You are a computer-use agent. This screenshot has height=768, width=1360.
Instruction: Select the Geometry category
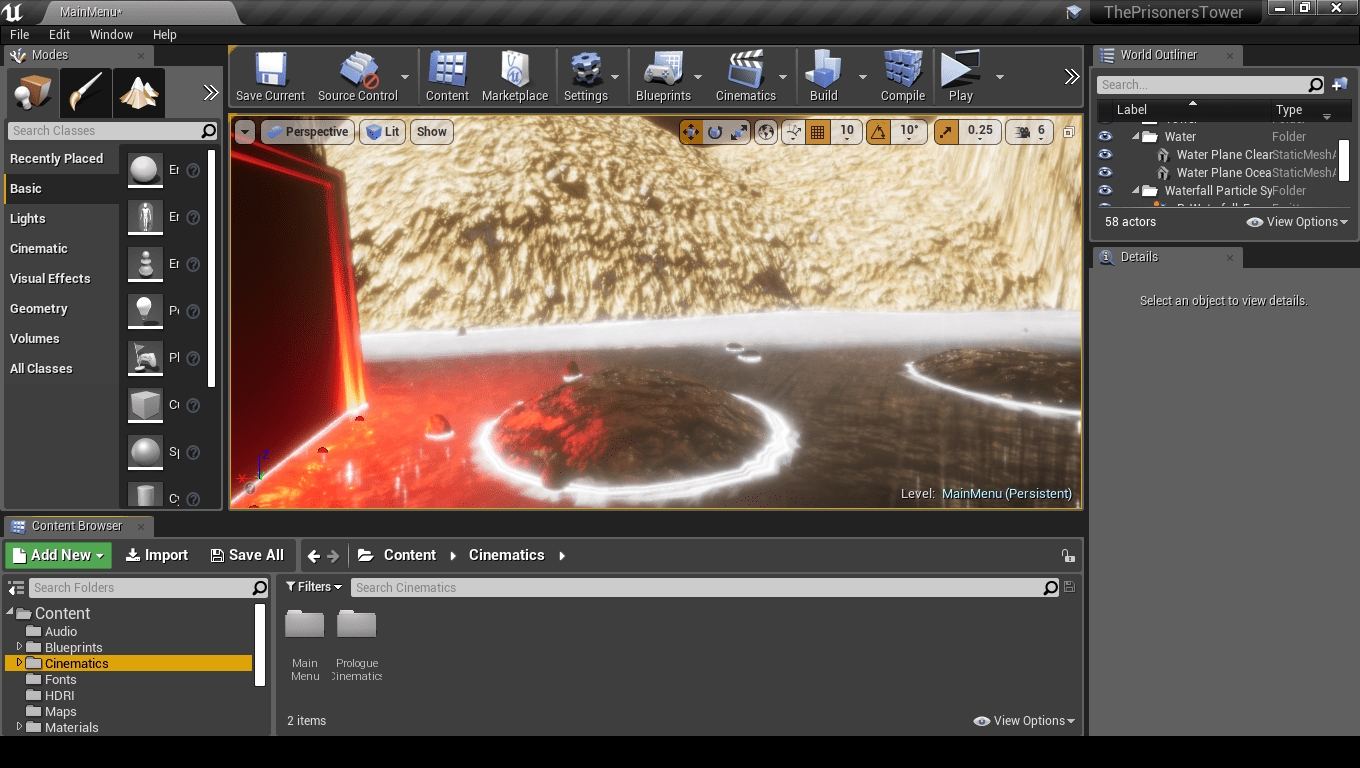[61, 309]
